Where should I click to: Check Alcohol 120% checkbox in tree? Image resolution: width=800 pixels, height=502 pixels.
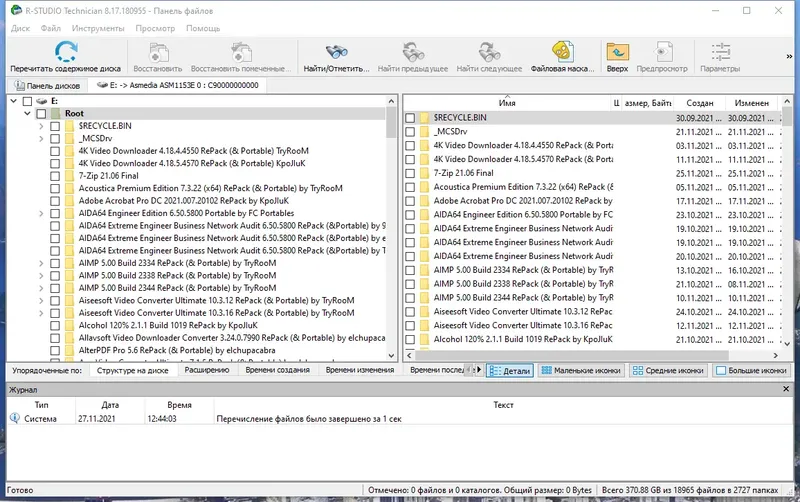tap(55, 325)
